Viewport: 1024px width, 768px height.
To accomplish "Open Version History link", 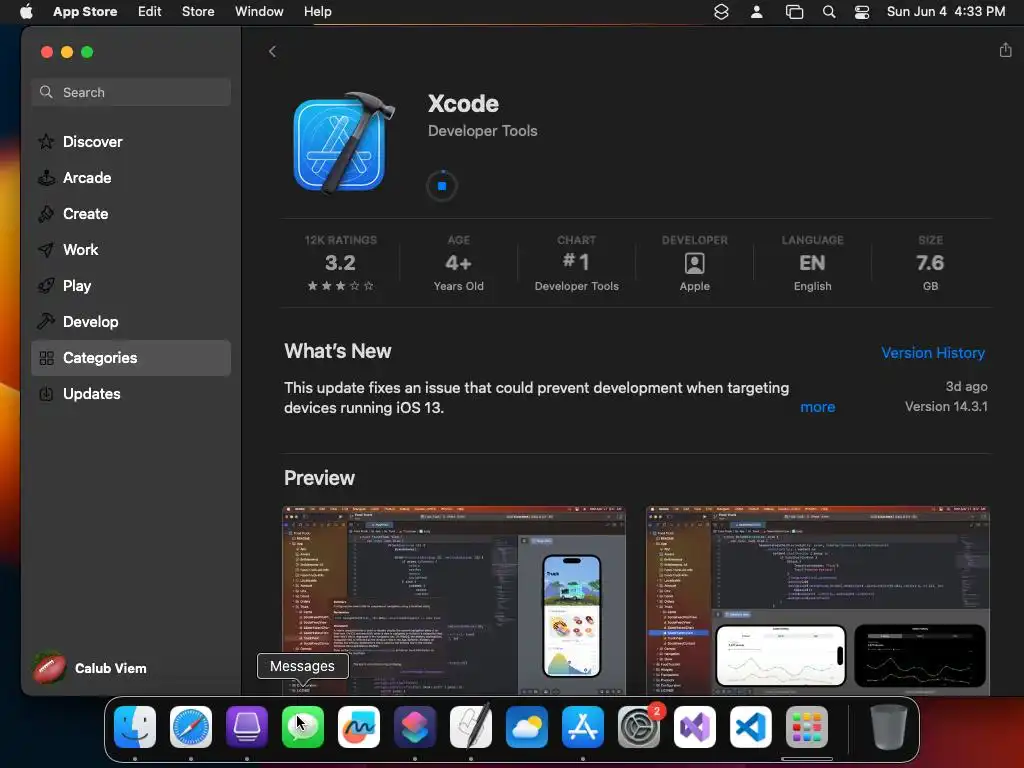I will (933, 353).
